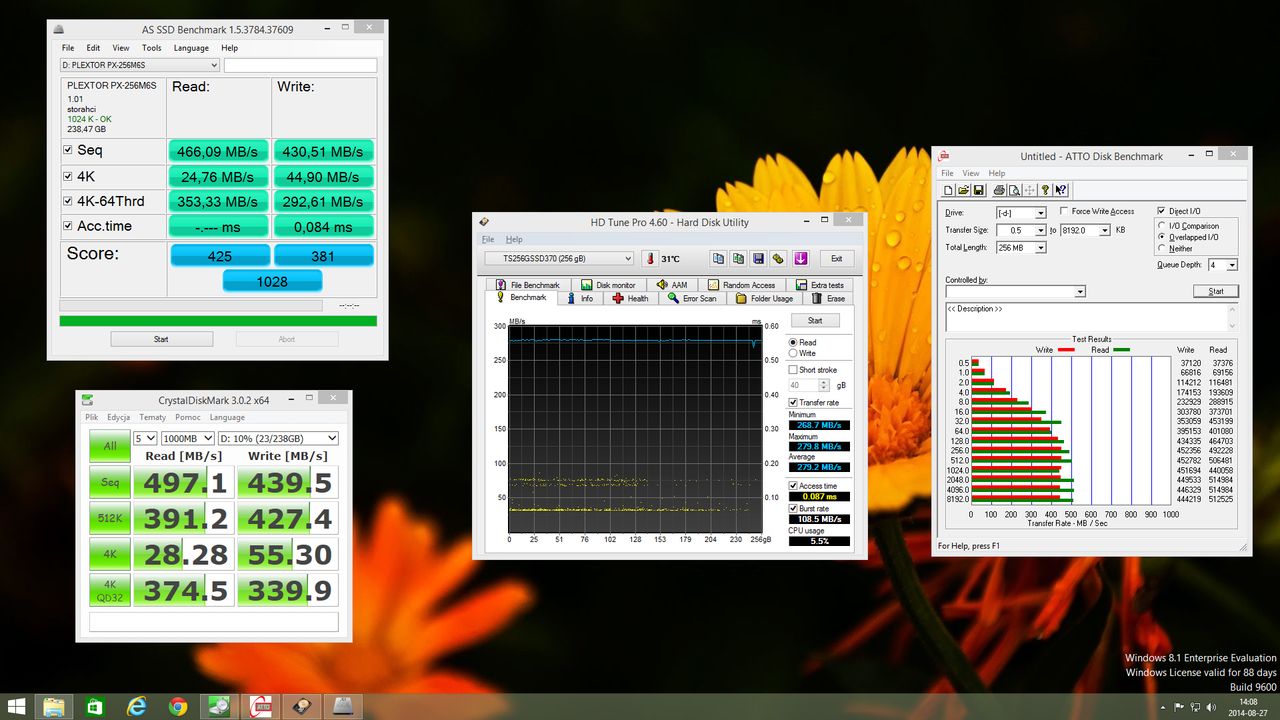
Task: Open Google Chrome from the taskbar
Action: click(178, 706)
